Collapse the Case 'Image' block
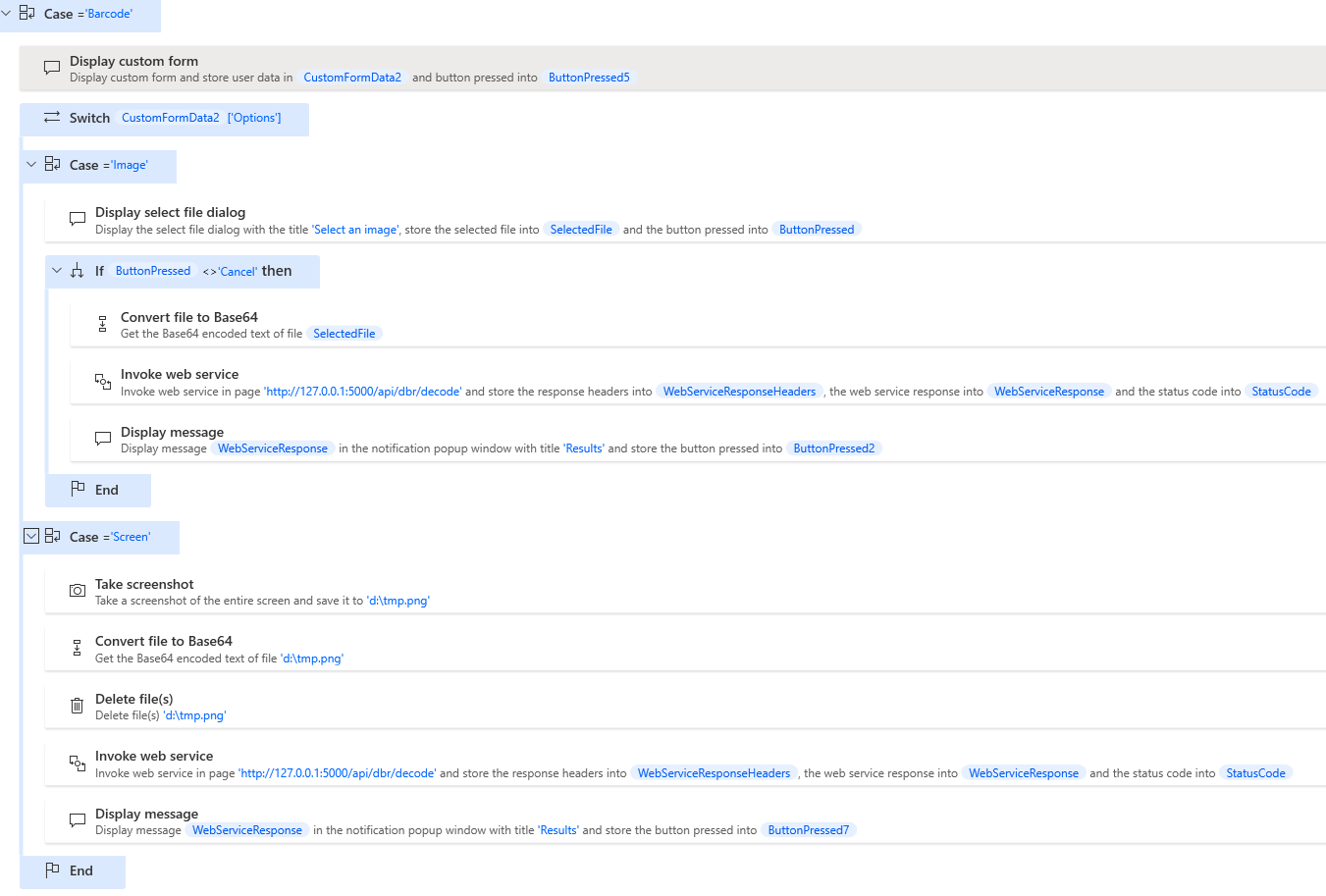This screenshot has width=1326, height=896. (x=31, y=165)
